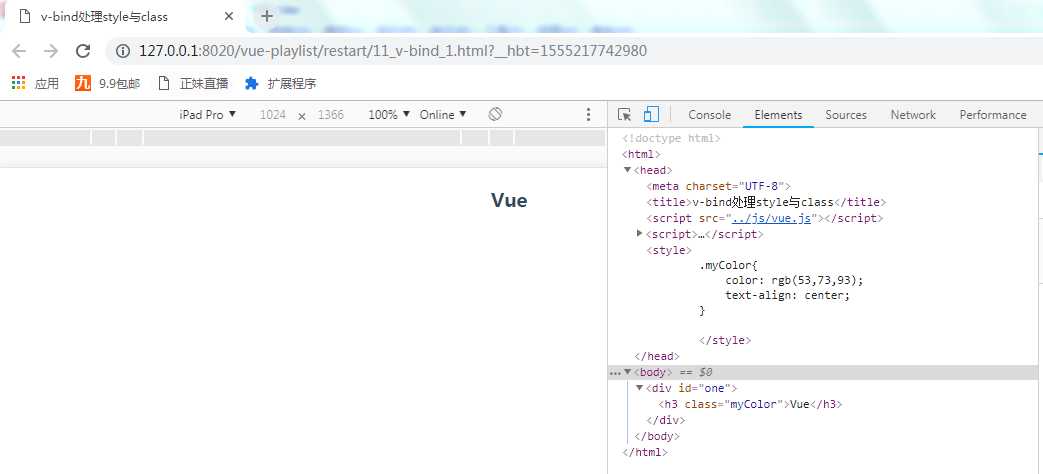
Task: Select the opening <html> tag line
Action: coord(641,154)
